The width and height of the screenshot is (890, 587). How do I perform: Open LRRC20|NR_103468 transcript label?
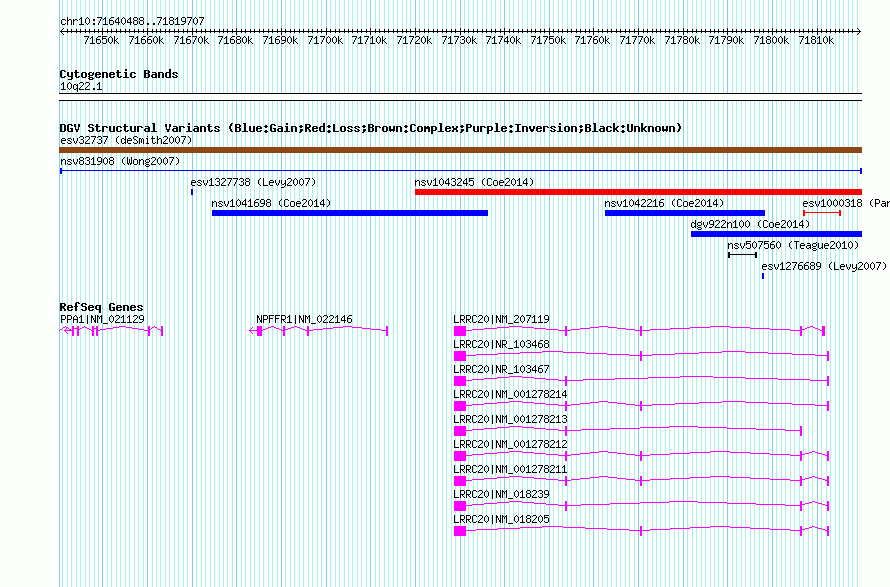(501, 345)
